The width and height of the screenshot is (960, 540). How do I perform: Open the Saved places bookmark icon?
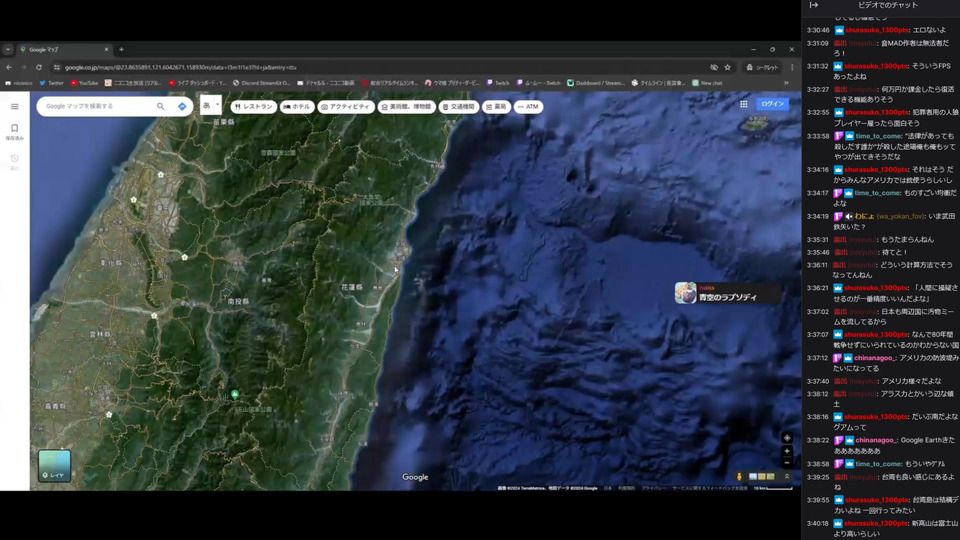[x=15, y=128]
